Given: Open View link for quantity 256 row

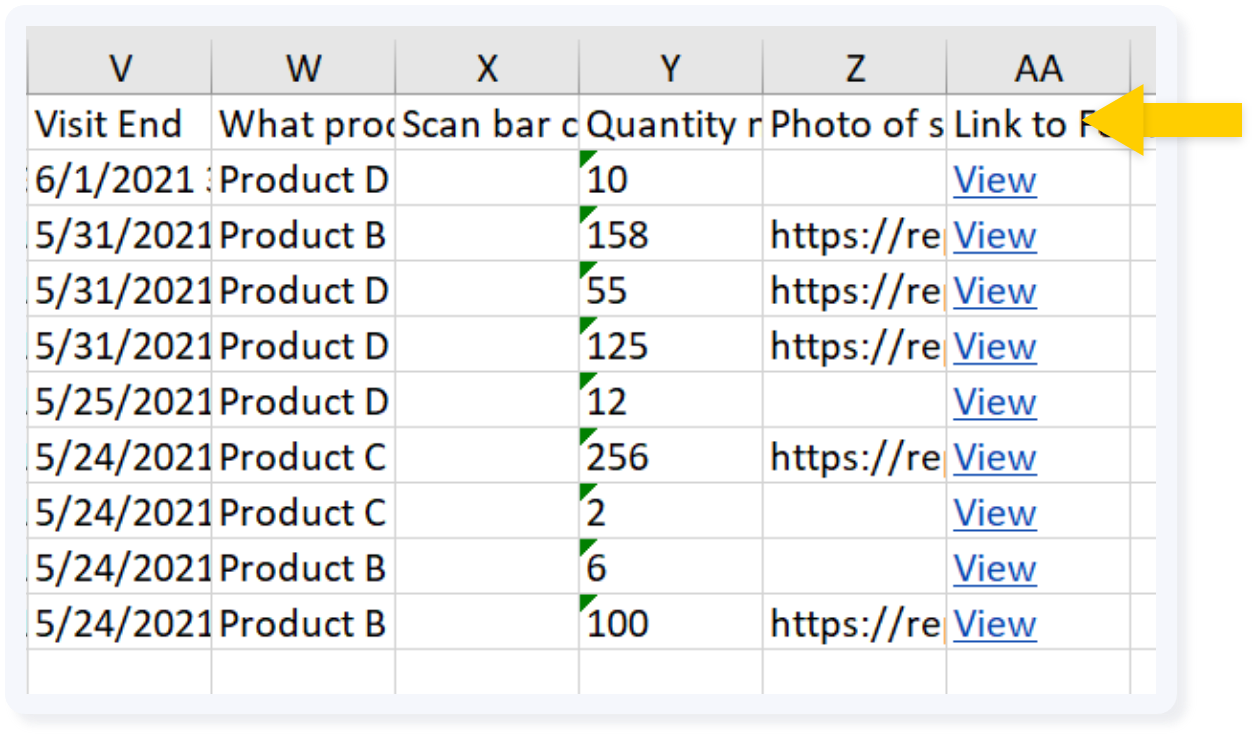Looking at the screenshot, I should (994, 458).
